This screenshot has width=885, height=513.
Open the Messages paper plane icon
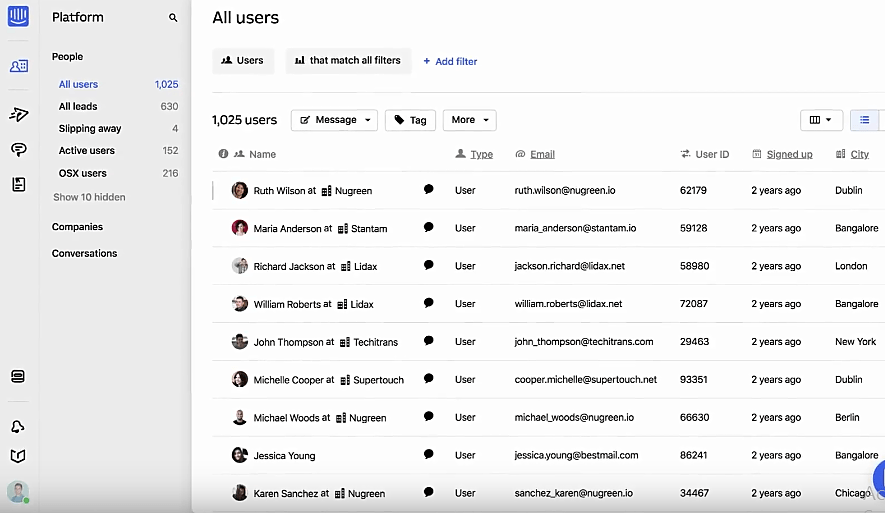18,114
